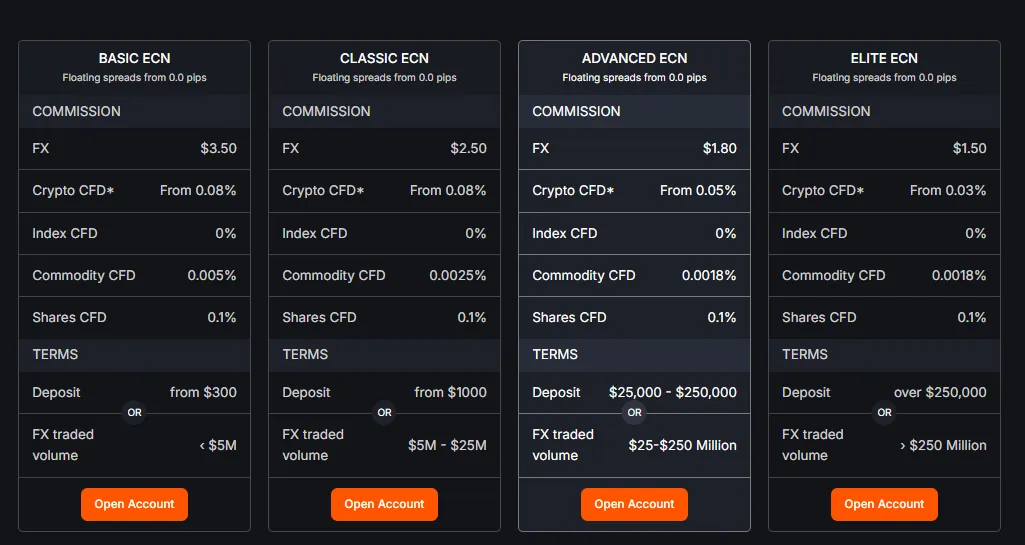Select Open Account in the Elite ECN card
This screenshot has height=545, width=1025.
click(x=884, y=504)
